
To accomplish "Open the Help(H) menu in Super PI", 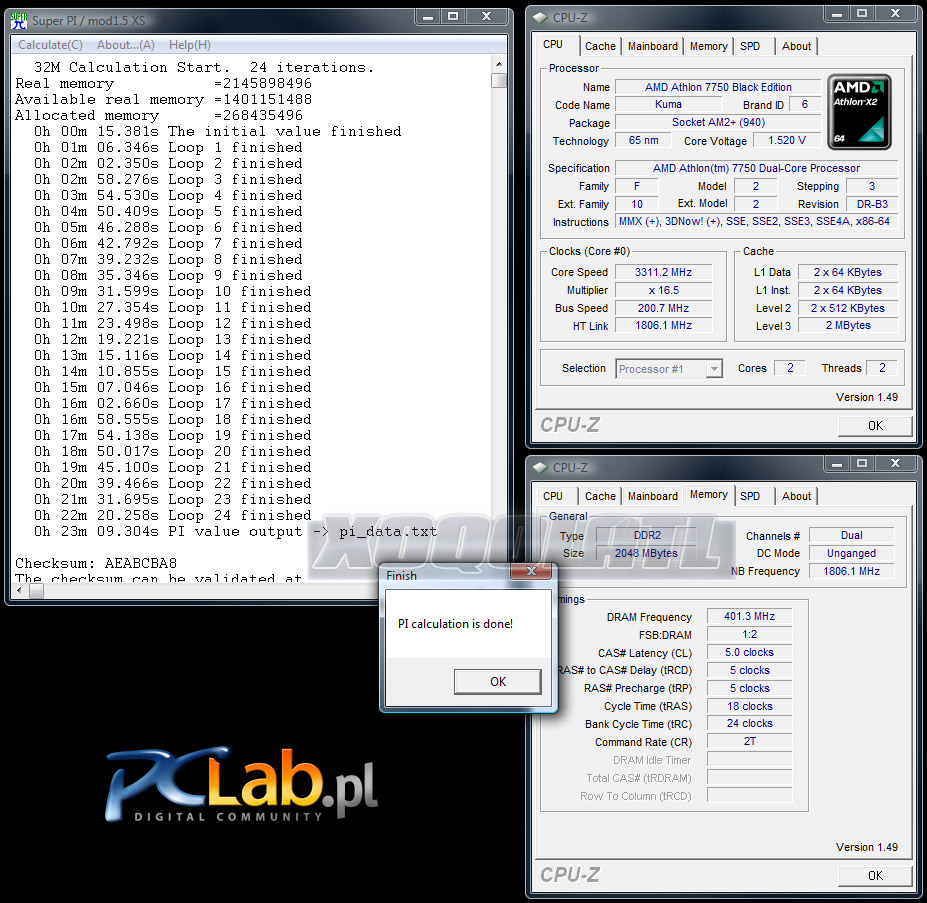I will tap(189, 45).
